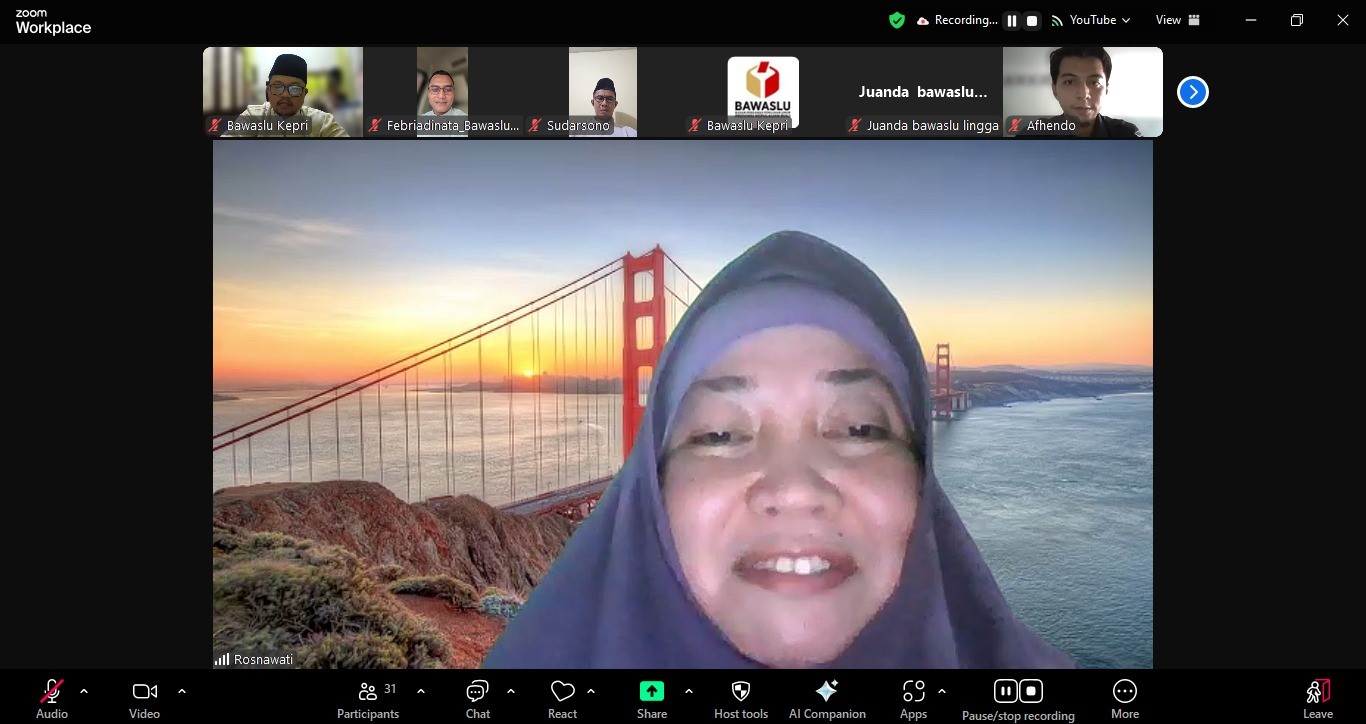Open the Chat panel
The width and height of the screenshot is (1366, 724).
pos(477,698)
